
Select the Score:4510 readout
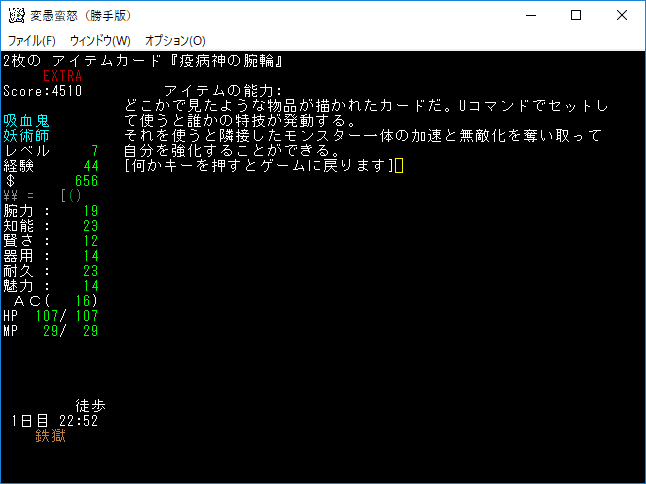click(42, 91)
